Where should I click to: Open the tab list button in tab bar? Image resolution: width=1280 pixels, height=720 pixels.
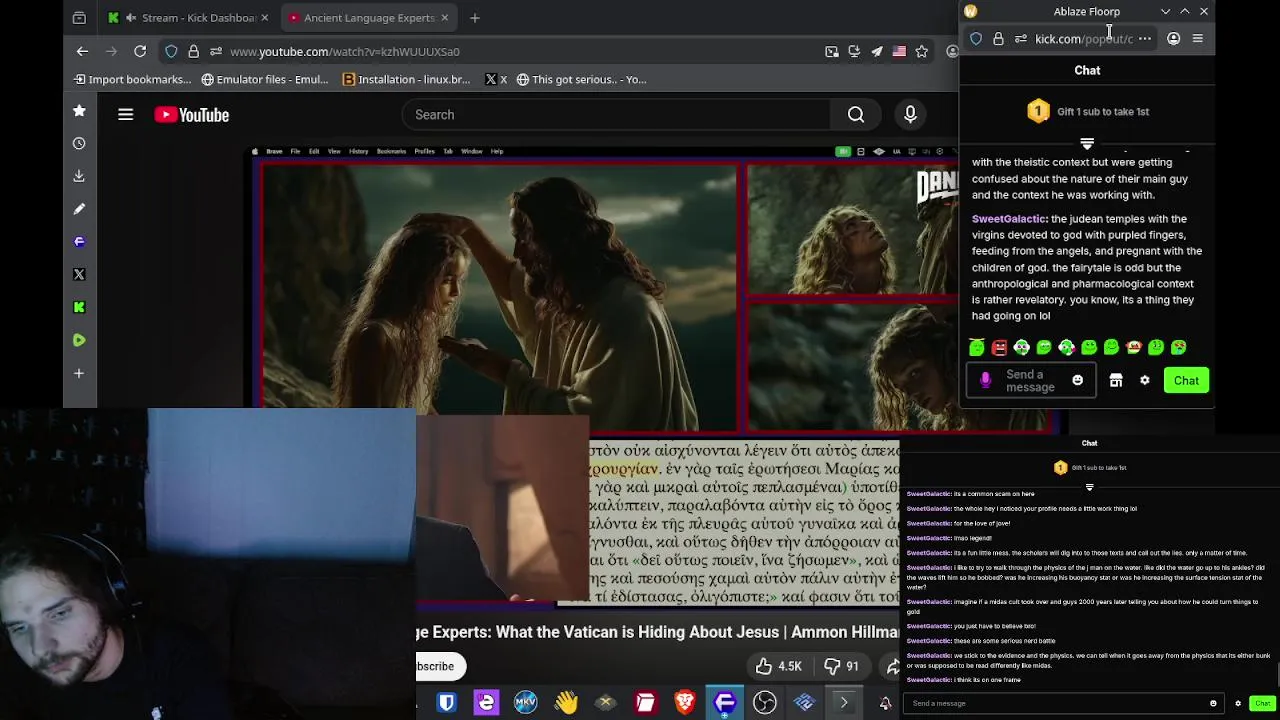(x=79, y=17)
